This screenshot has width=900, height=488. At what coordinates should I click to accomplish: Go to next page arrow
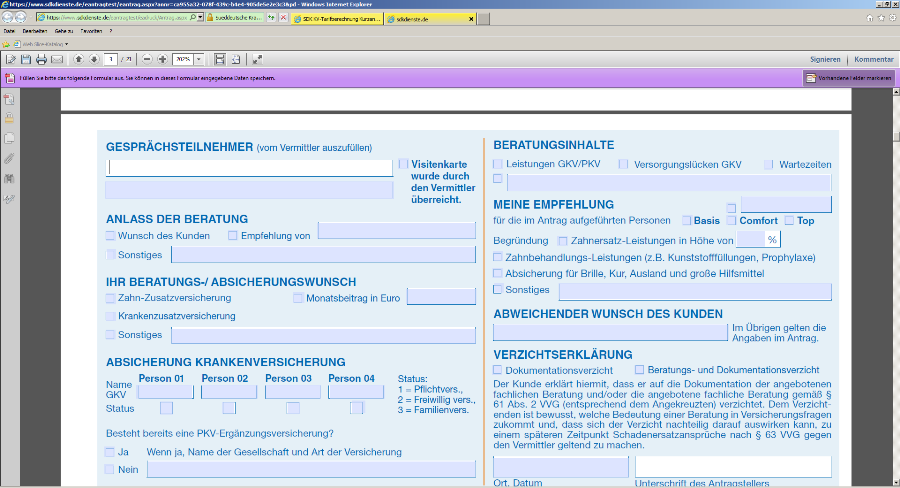pyautogui.click(x=94, y=59)
